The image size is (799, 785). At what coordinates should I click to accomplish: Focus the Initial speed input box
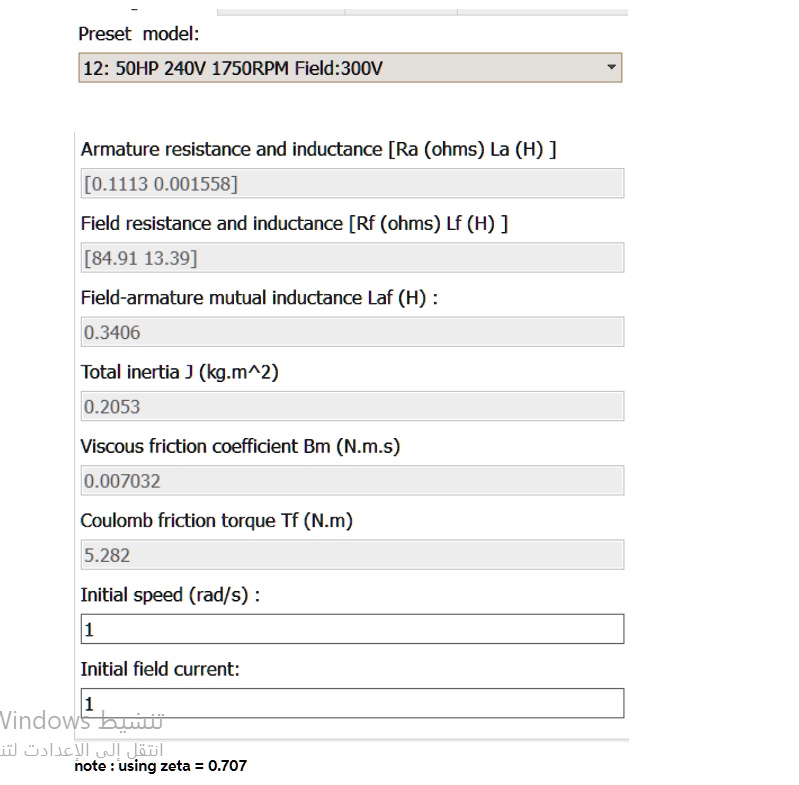[x=352, y=629]
